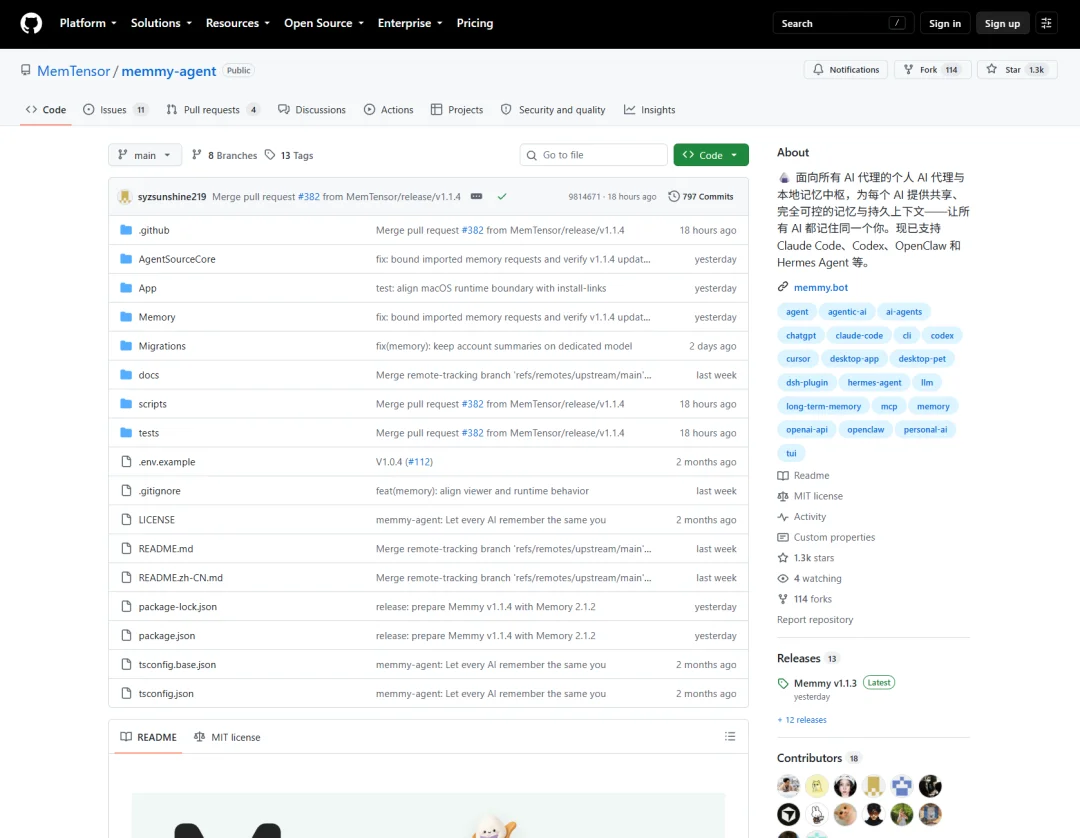Open the Migrations folder
Image resolution: width=1080 pixels, height=838 pixels.
click(162, 346)
